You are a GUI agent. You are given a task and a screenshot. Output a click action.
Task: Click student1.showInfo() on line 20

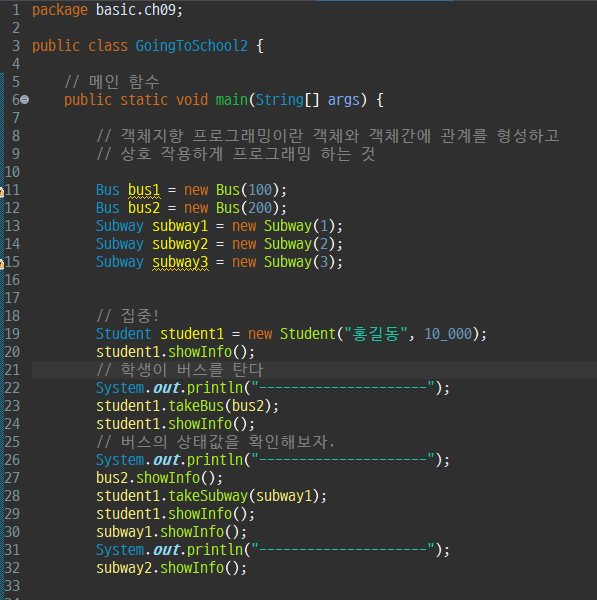175,352
